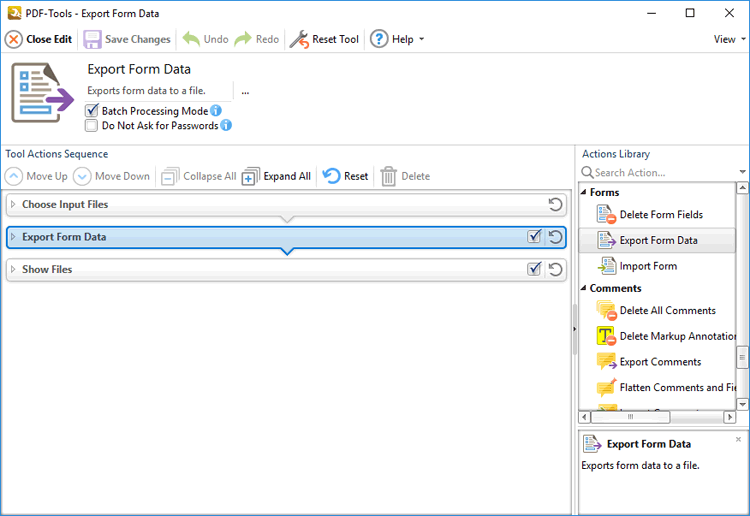Expand the Export Form Data step

tap(13, 237)
